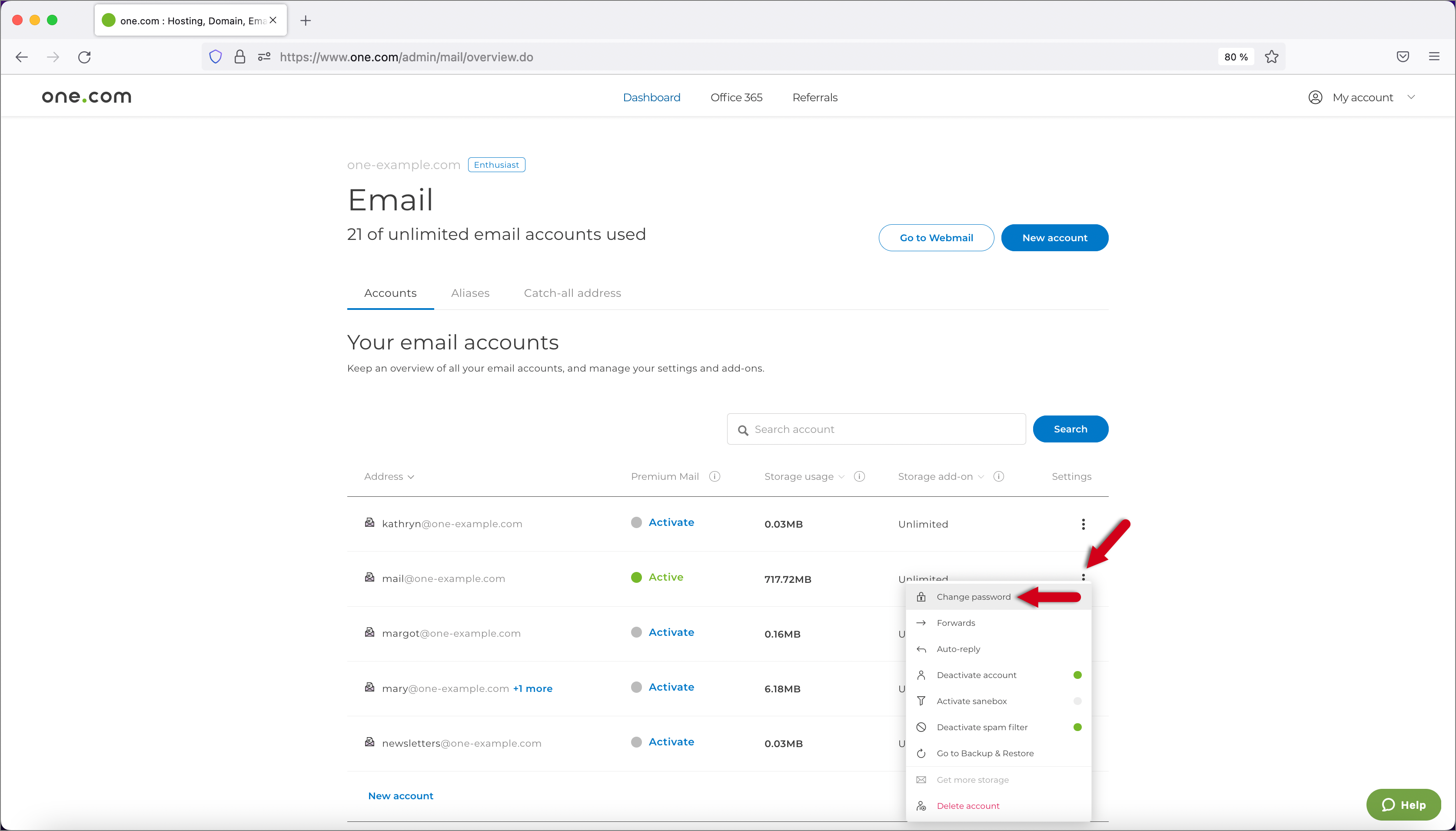Click the Auto-reply option icon
The height and width of the screenshot is (831, 1456).
click(921, 648)
